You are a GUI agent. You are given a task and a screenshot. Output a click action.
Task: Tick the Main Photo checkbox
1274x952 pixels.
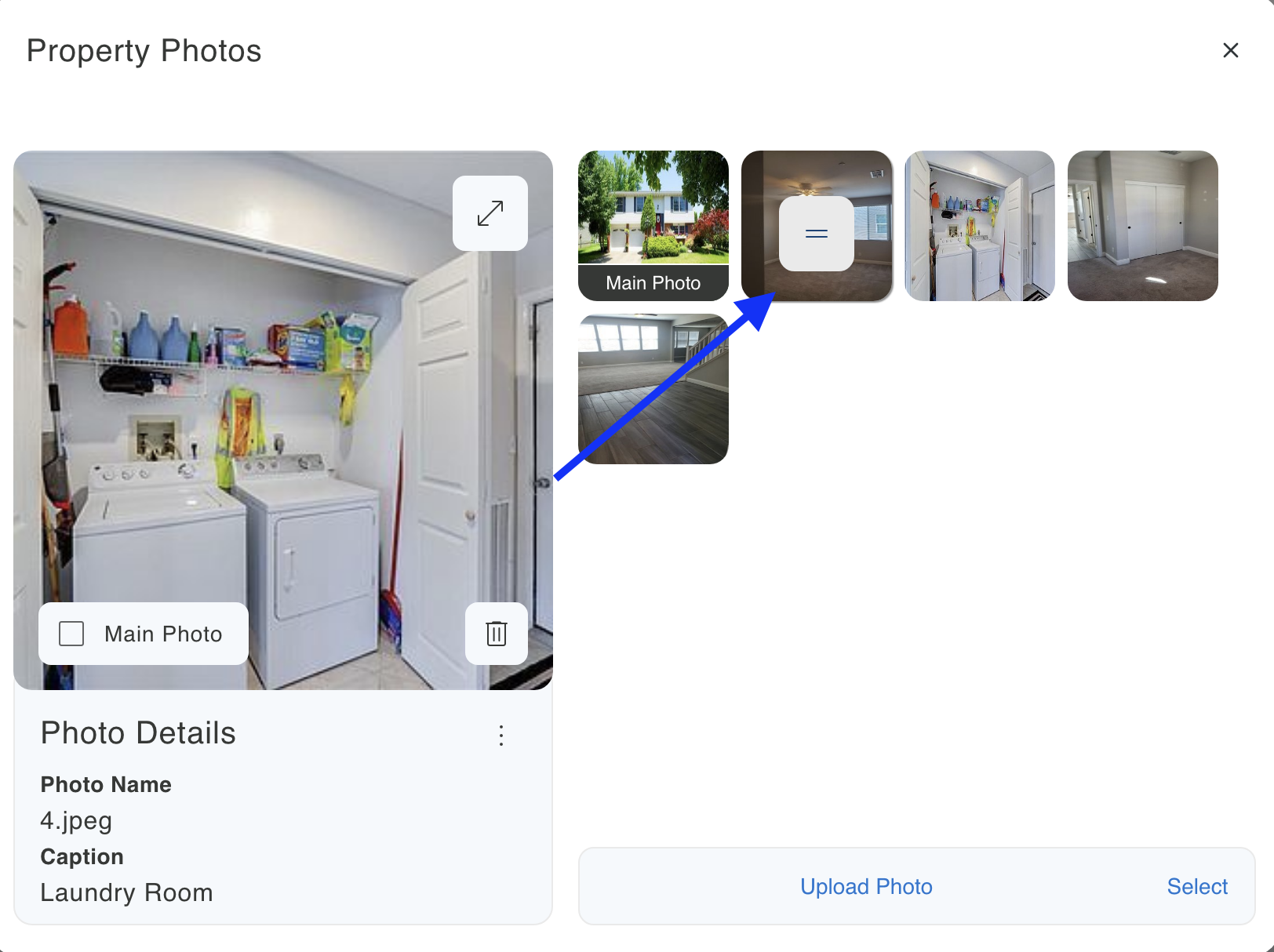coord(71,634)
